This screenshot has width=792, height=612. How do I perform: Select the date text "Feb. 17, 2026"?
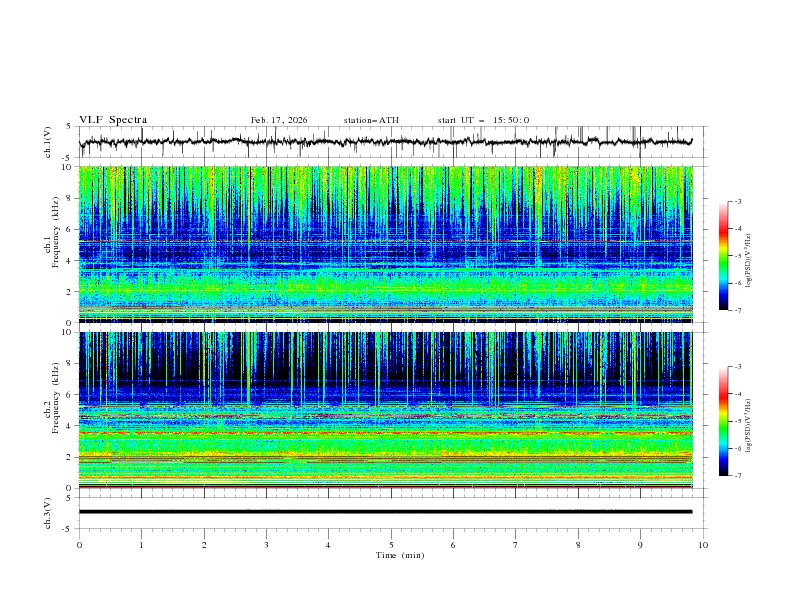point(279,120)
